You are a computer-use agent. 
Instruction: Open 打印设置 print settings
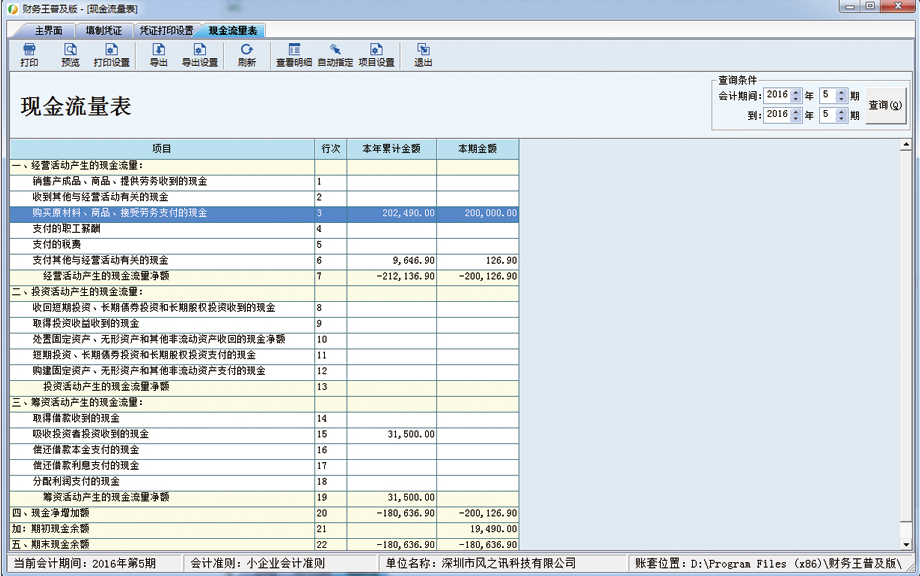(x=111, y=55)
